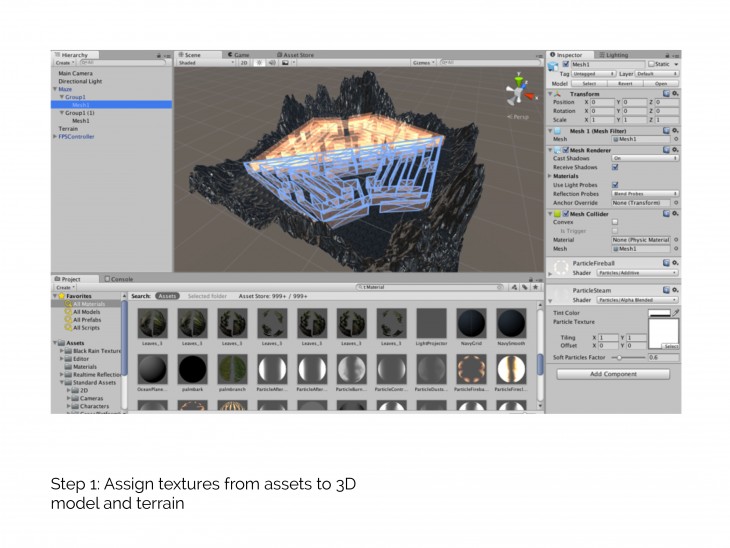Toggle 2D view mode in Scene
The width and height of the screenshot is (730, 548).
(x=244, y=62)
